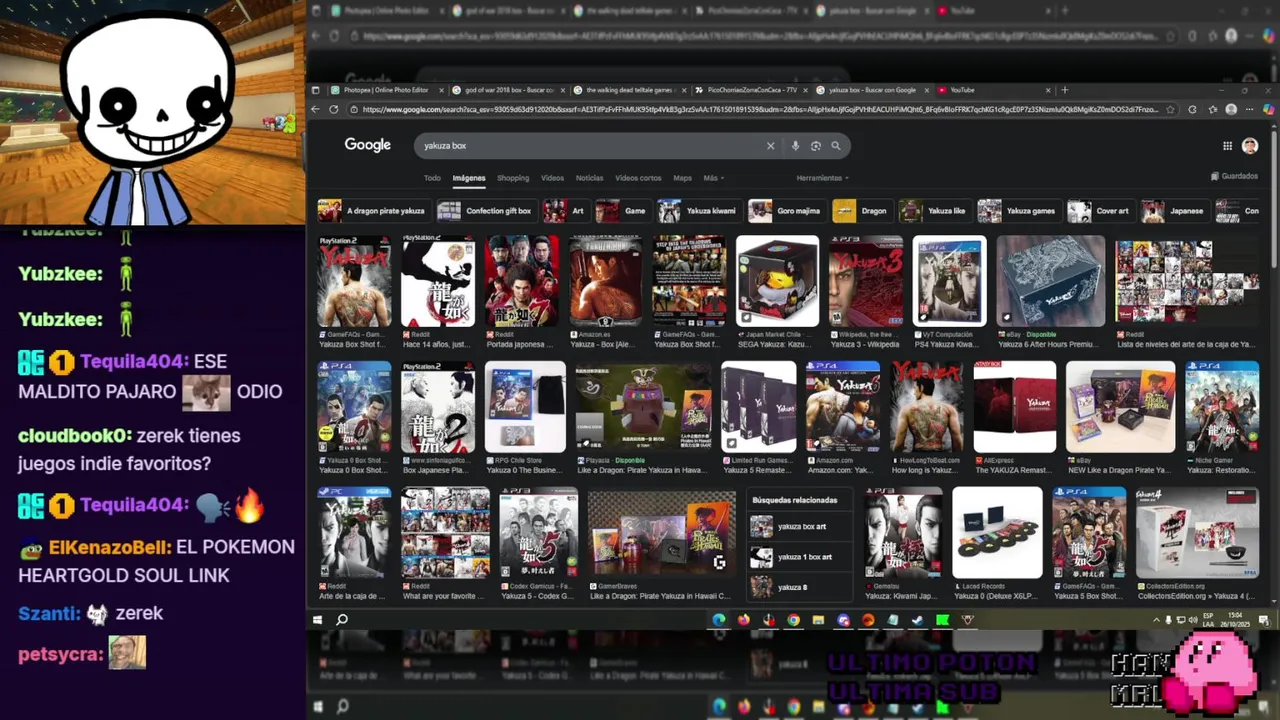This screenshot has height=720, width=1280.
Task: Expand the Más search filter menu
Action: [713, 178]
